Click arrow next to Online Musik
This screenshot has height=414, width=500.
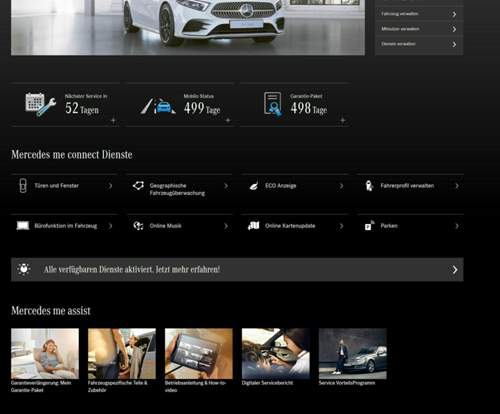(x=226, y=226)
